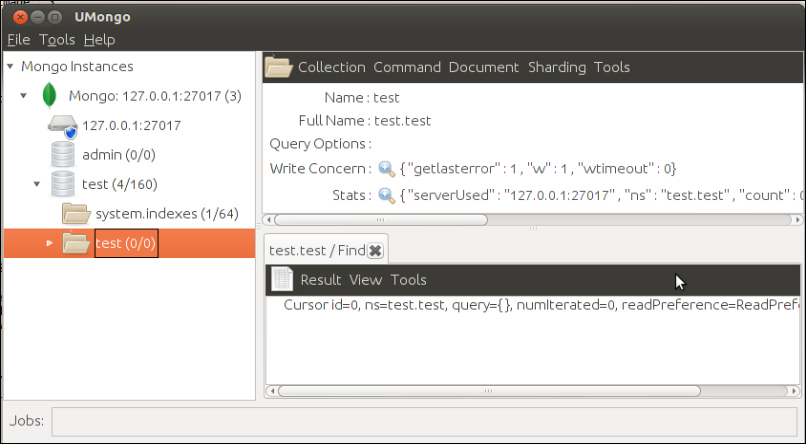Click the server icon beside 127.0.0.1:27017
The width and height of the screenshot is (806, 444).
tap(63, 126)
